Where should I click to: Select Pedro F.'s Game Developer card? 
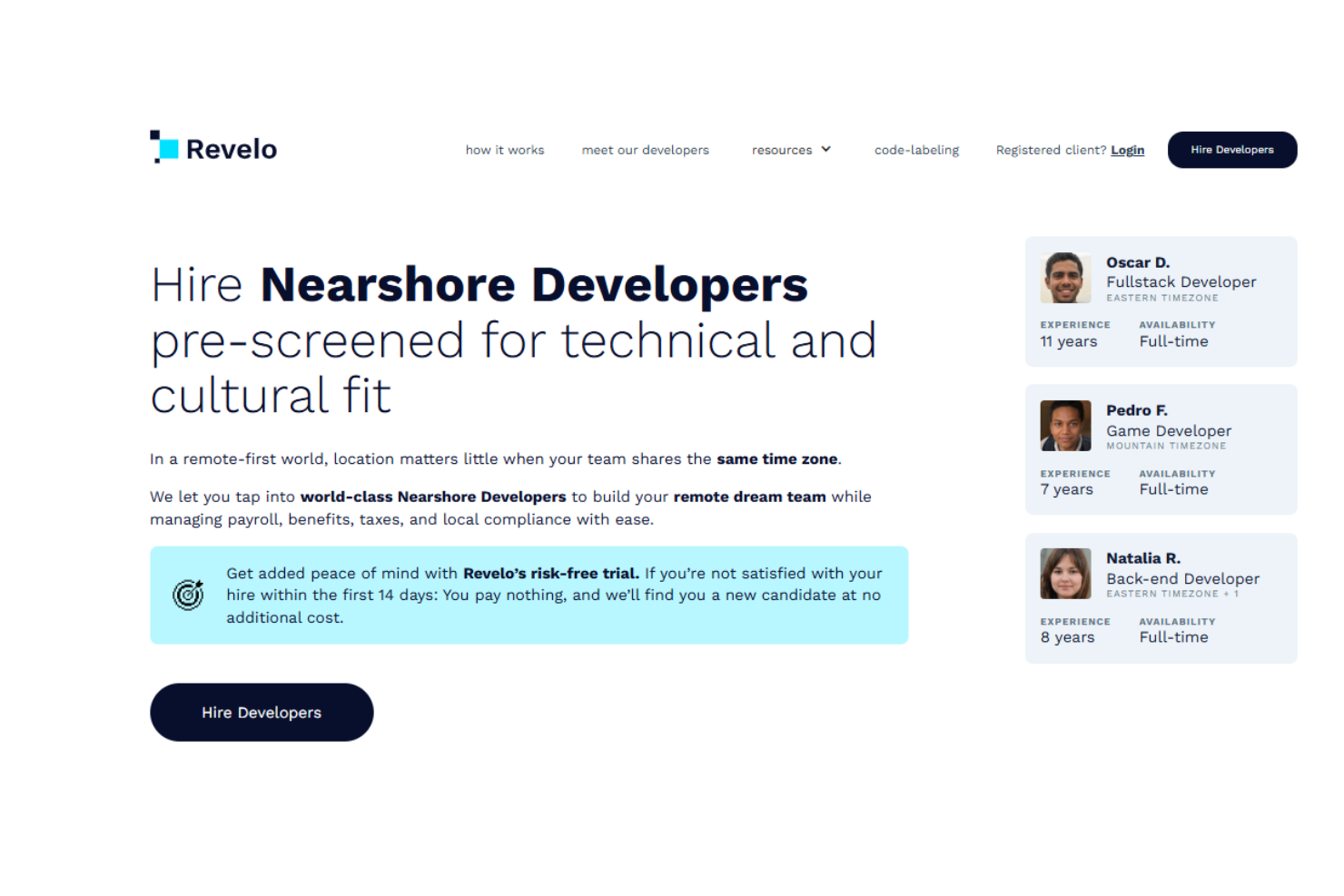coord(1161,449)
